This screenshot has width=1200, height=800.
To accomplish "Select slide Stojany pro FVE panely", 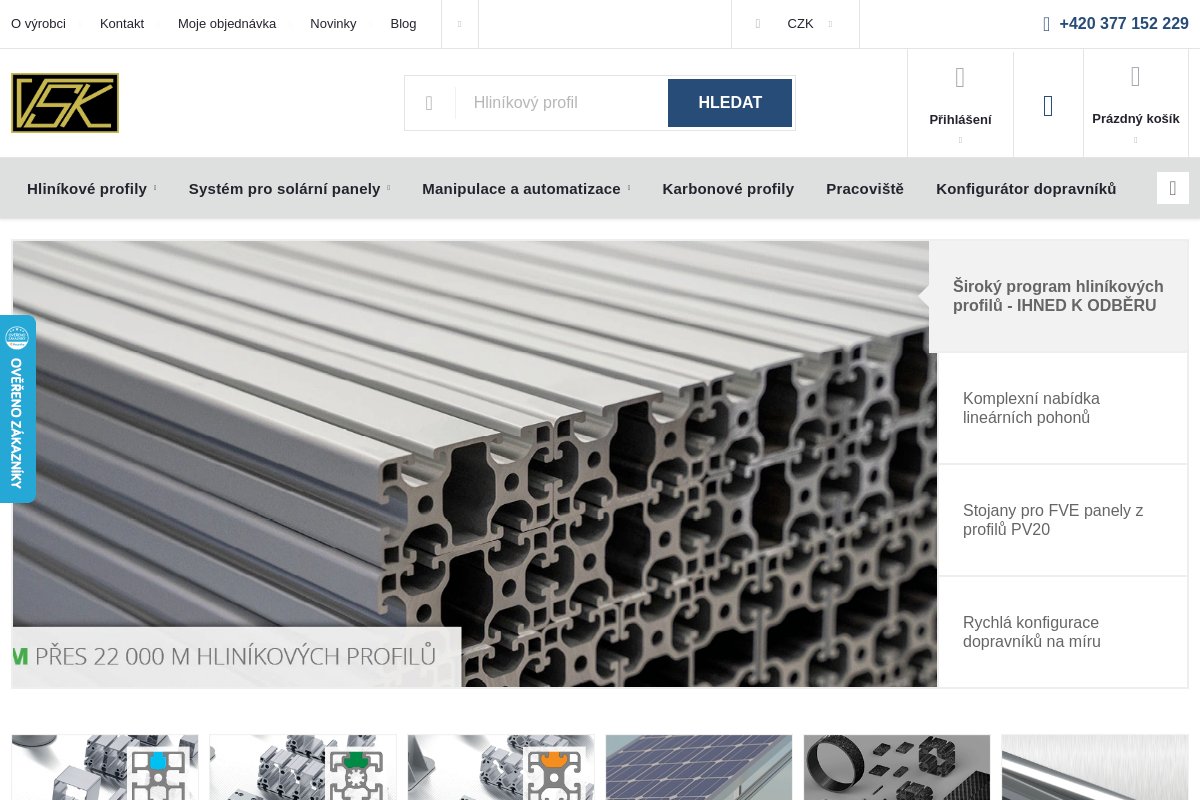I will tap(1063, 520).
